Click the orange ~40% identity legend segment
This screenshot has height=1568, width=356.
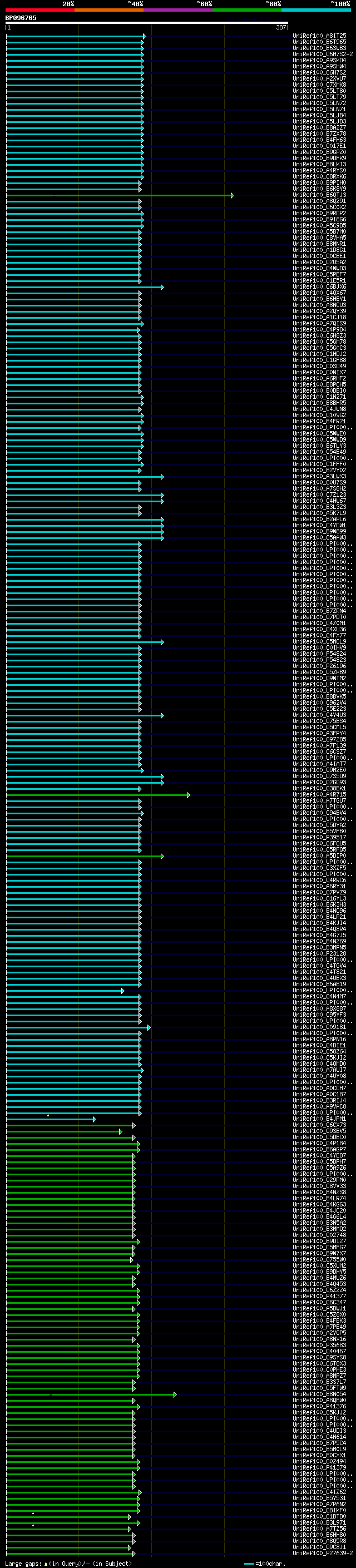110,10
